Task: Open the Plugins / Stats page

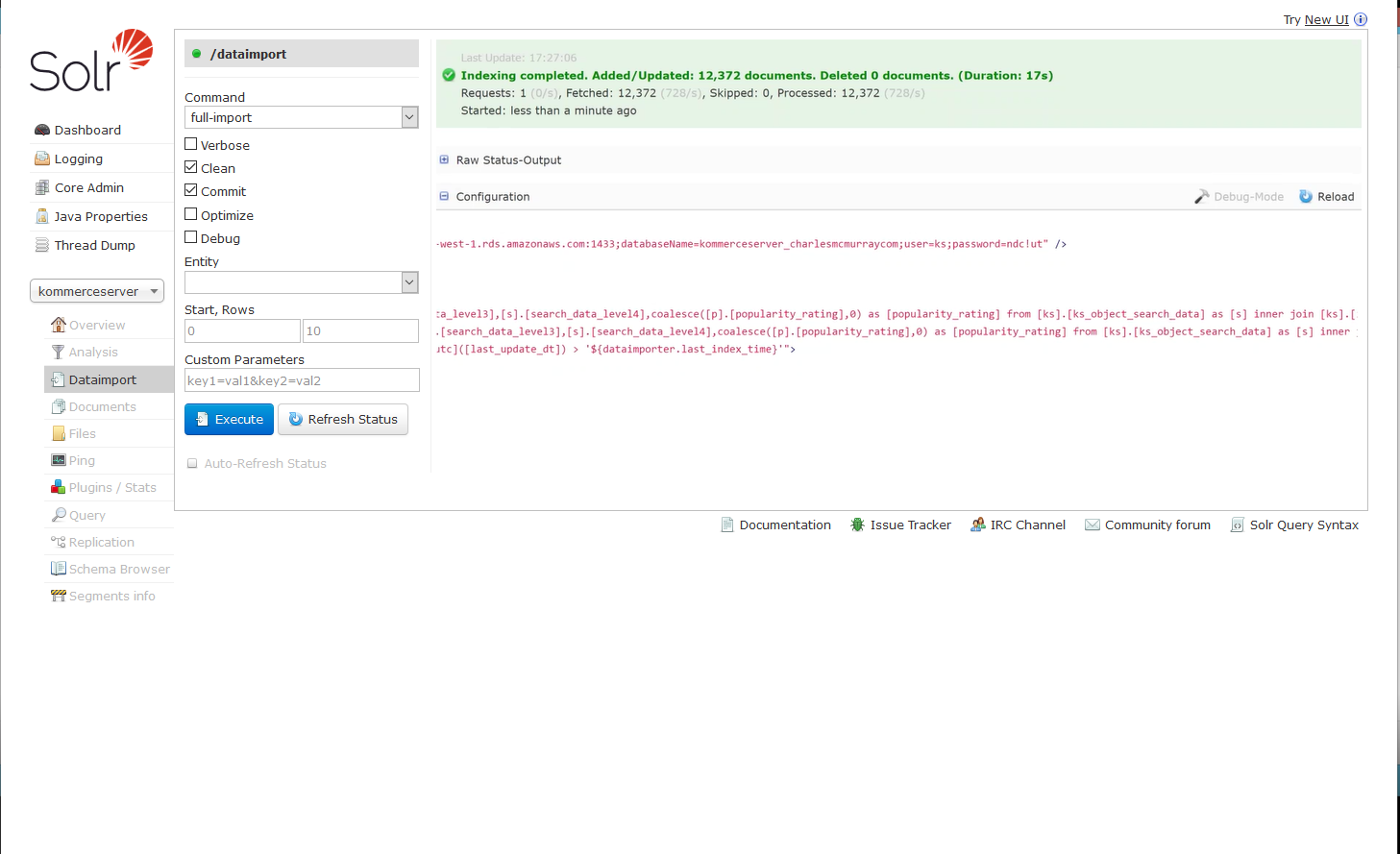Action: tap(112, 488)
